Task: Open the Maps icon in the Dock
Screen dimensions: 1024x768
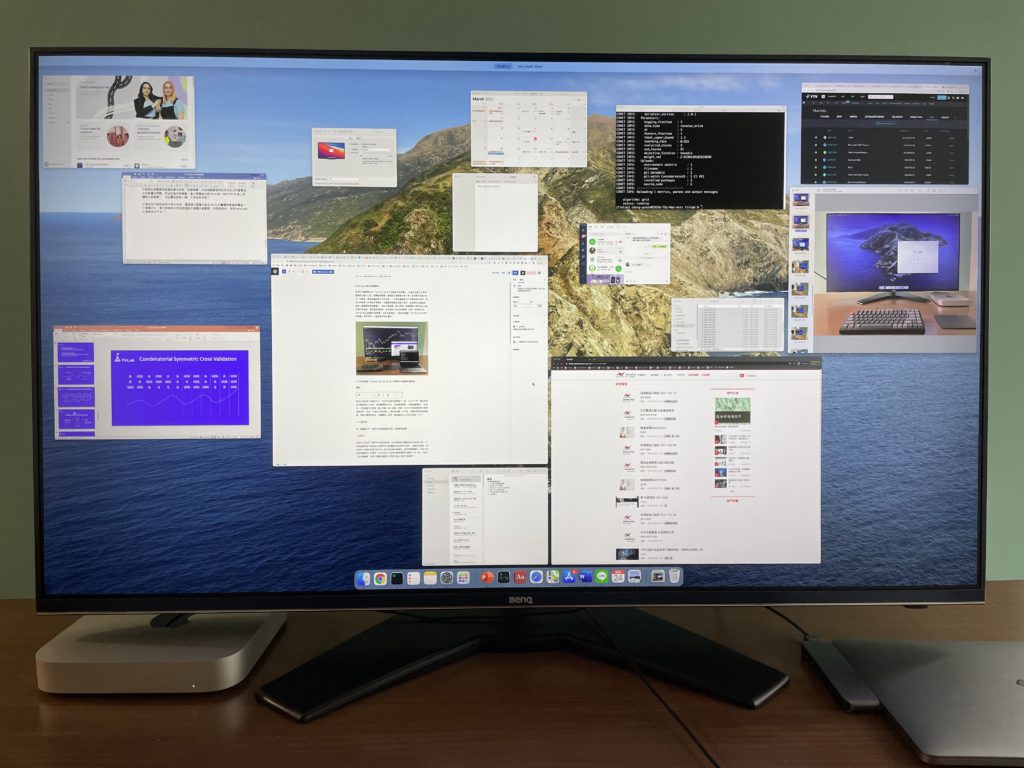Action: [x=552, y=577]
